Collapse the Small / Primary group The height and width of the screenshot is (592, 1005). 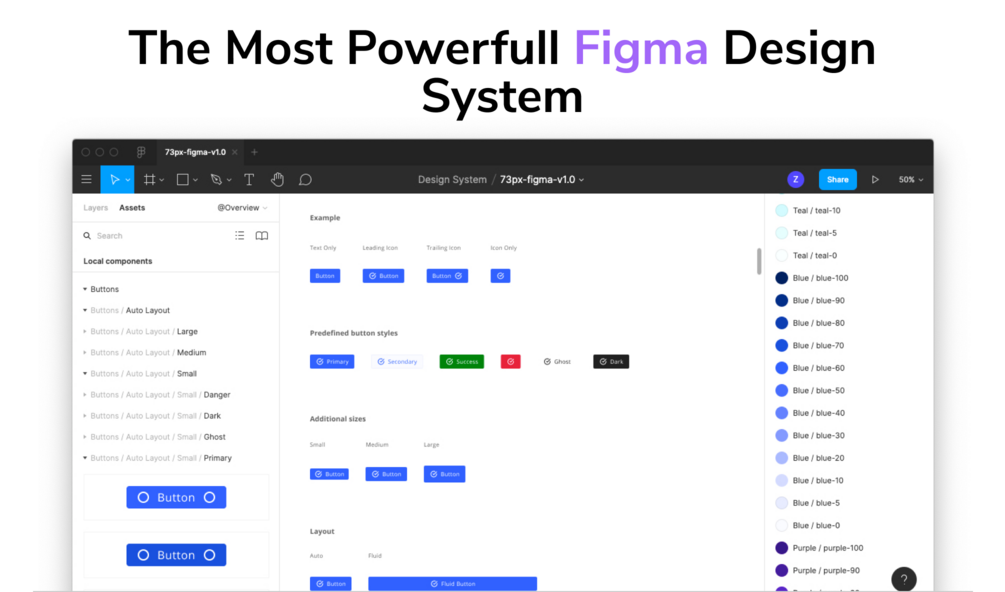click(85, 458)
